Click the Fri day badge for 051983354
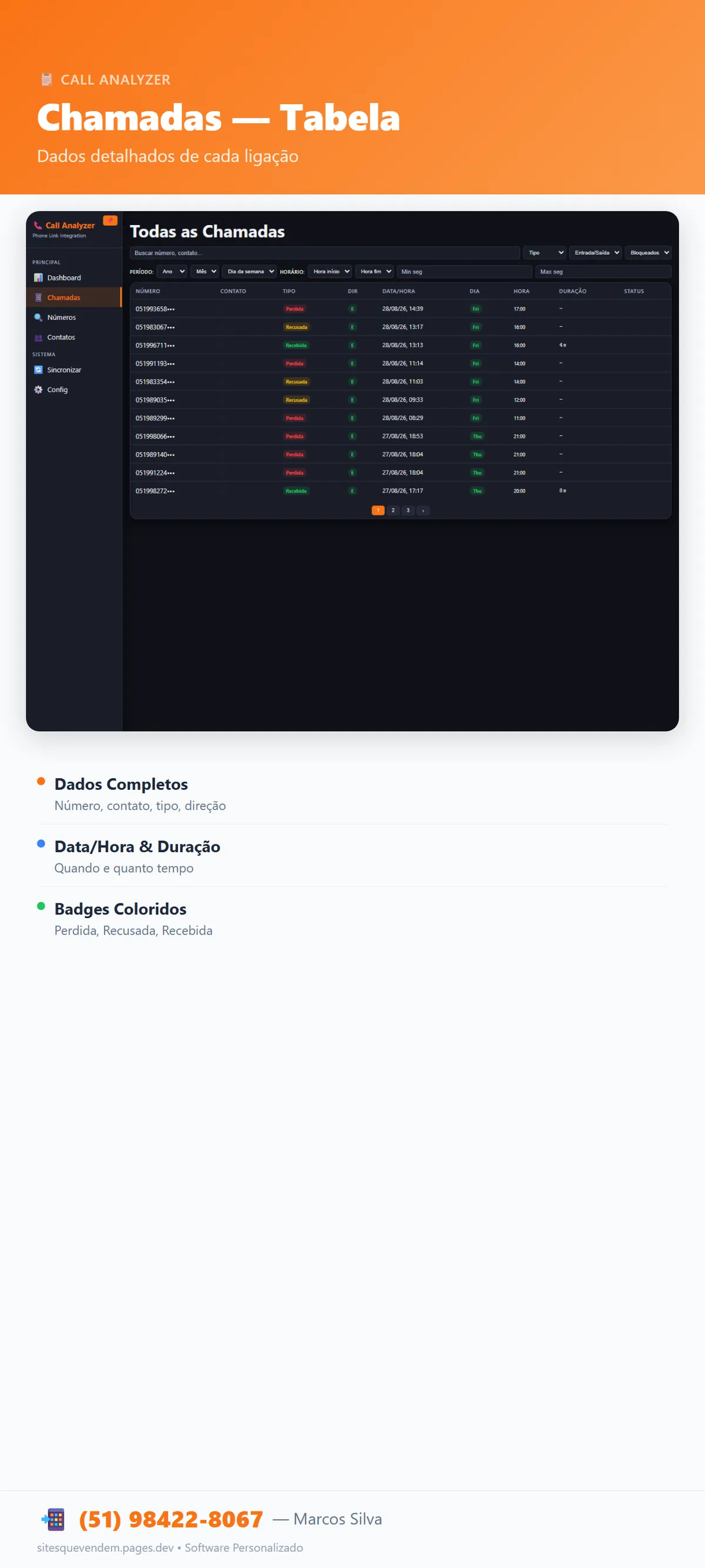 (476, 381)
